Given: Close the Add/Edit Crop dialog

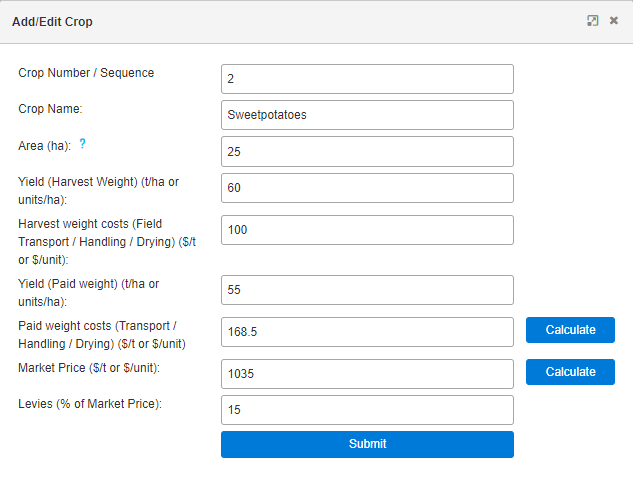Looking at the screenshot, I should [614, 21].
